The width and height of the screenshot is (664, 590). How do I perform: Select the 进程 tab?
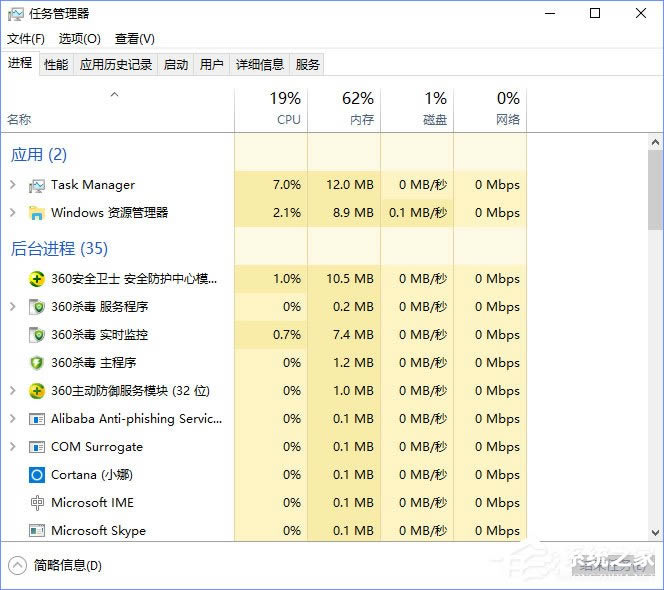tap(20, 63)
